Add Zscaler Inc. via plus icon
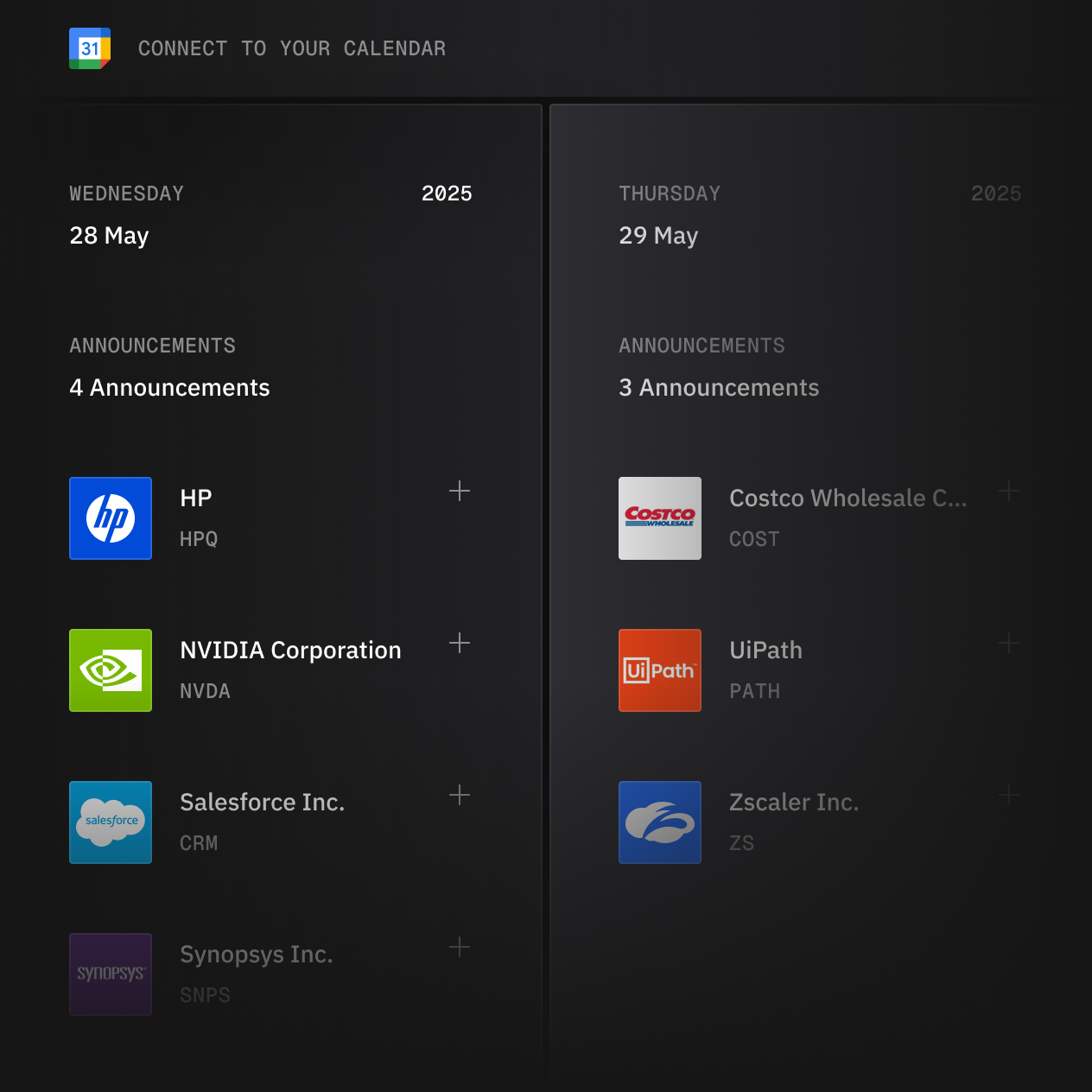The image size is (1092, 1092). pos(1009,795)
